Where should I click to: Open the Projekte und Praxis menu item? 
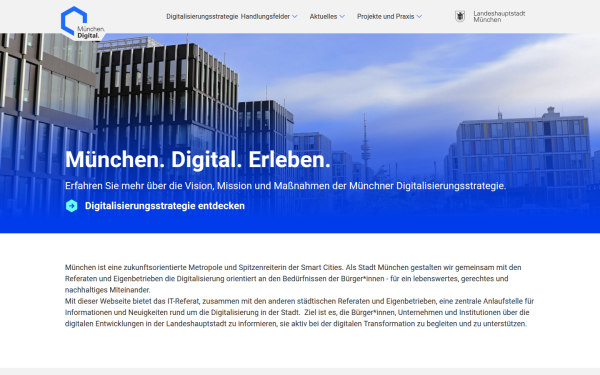(x=386, y=16)
